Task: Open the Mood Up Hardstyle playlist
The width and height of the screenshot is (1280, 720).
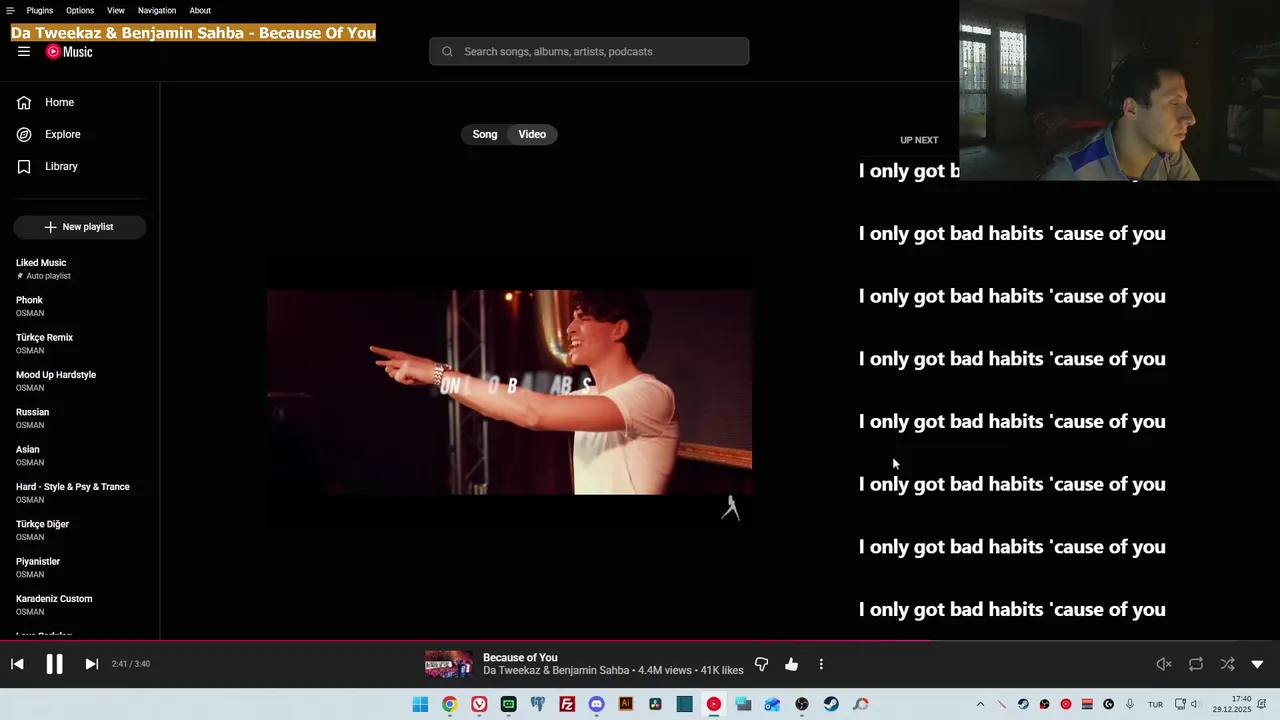Action: coord(80,380)
